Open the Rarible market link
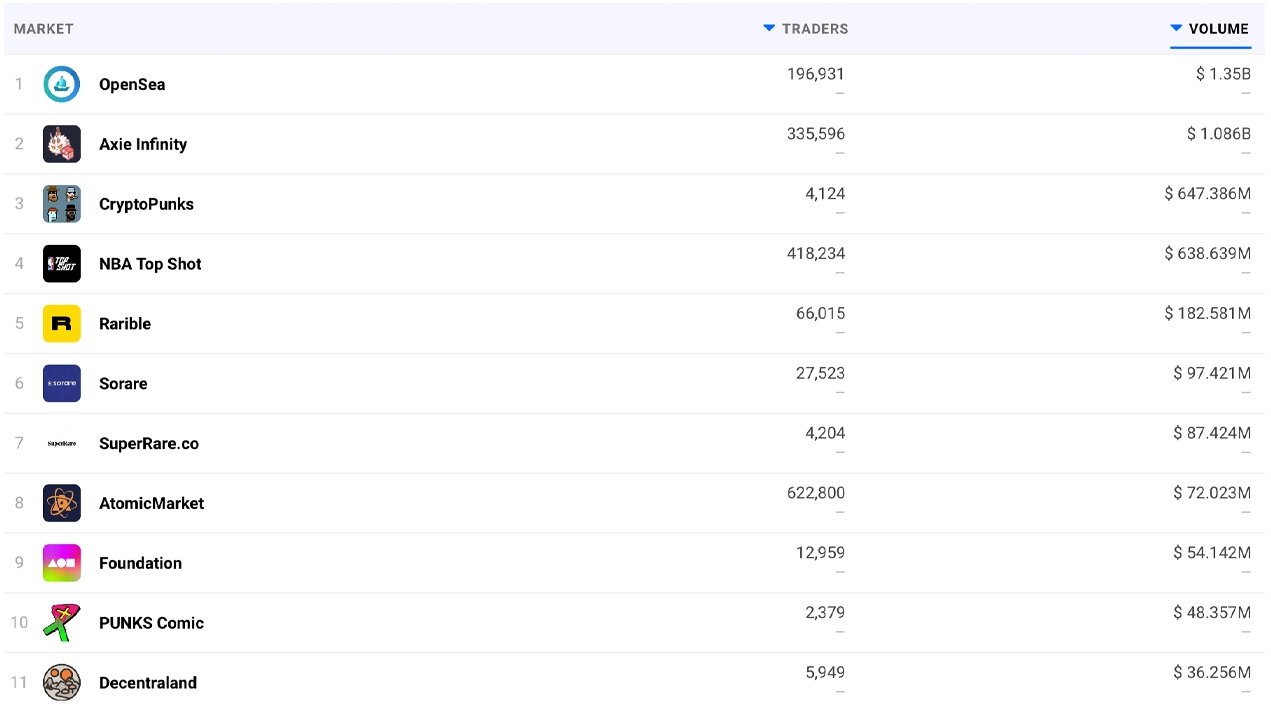Image resolution: width=1271 pixels, height=711 pixels. coord(125,324)
